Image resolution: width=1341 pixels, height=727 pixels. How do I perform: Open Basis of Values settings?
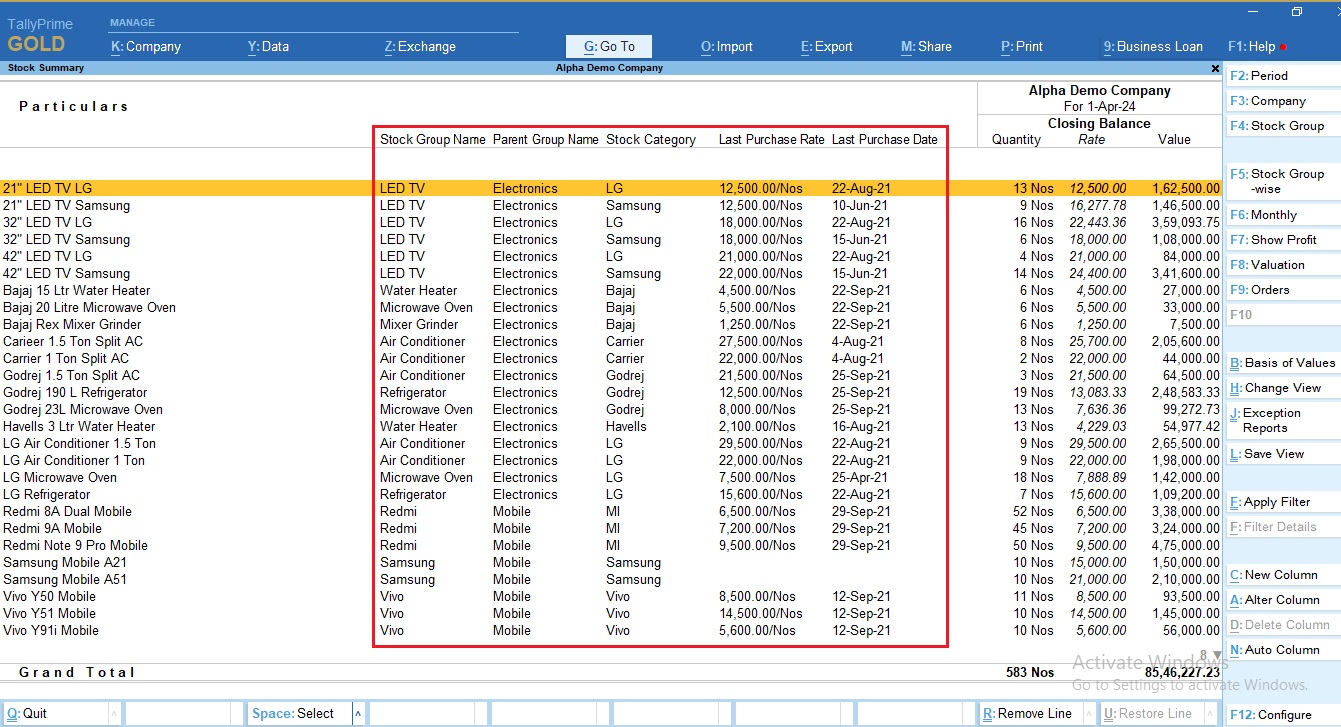pos(1282,362)
